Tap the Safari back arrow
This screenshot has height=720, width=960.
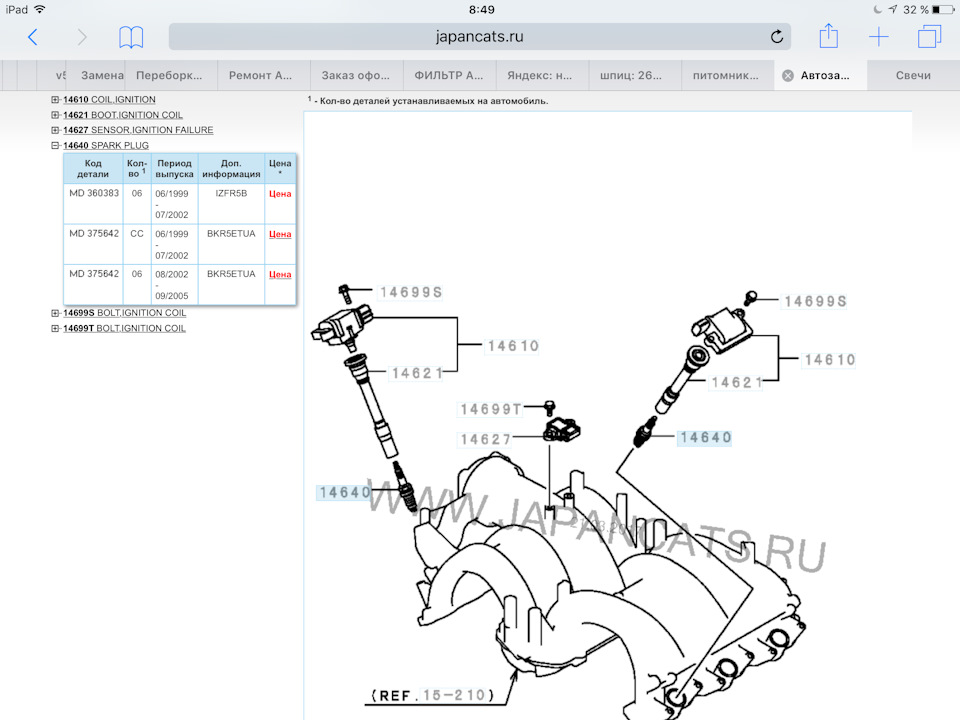tap(33, 38)
